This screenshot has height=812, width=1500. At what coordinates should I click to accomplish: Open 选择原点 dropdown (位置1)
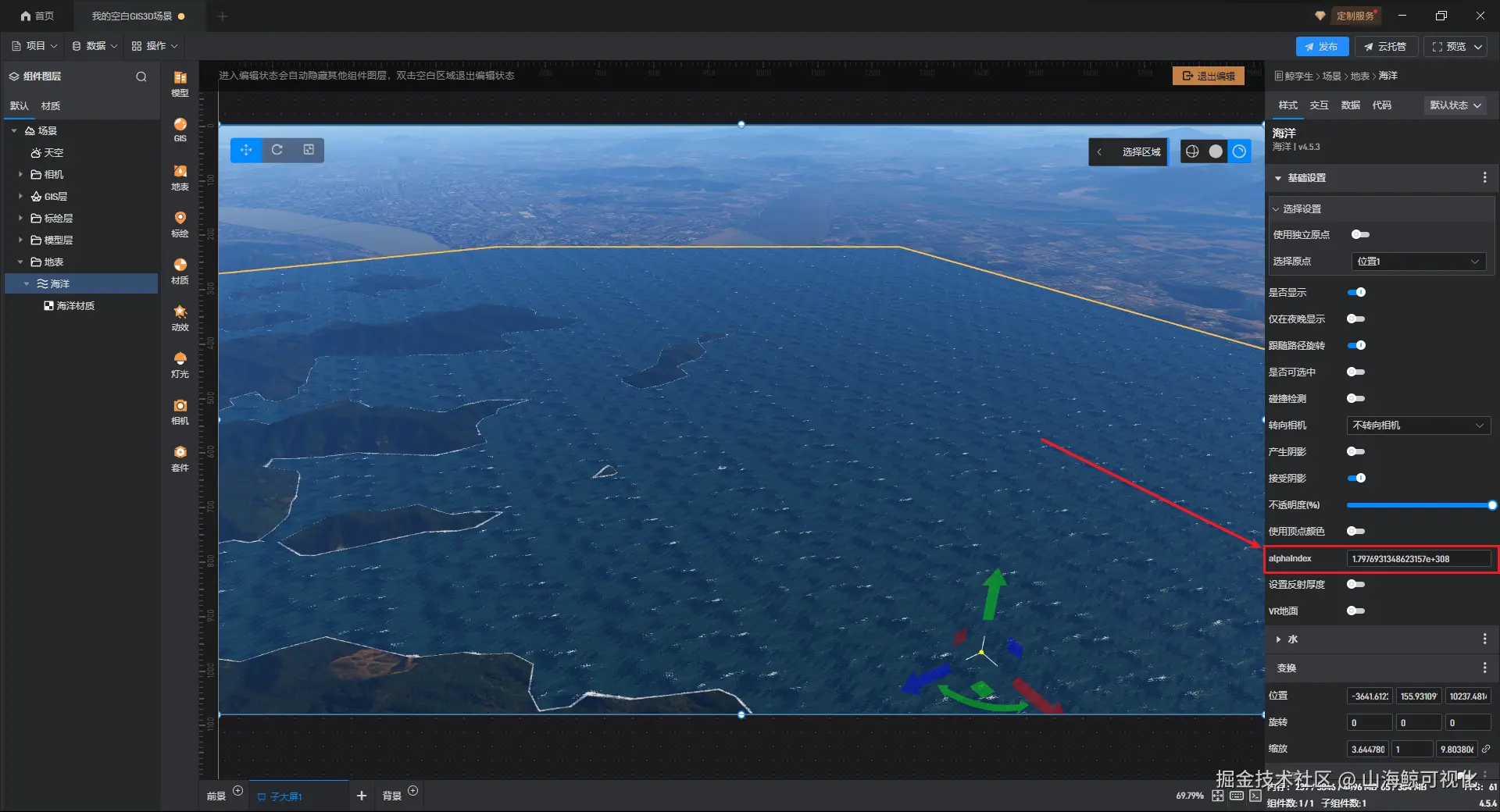(x=1418, y=262)
